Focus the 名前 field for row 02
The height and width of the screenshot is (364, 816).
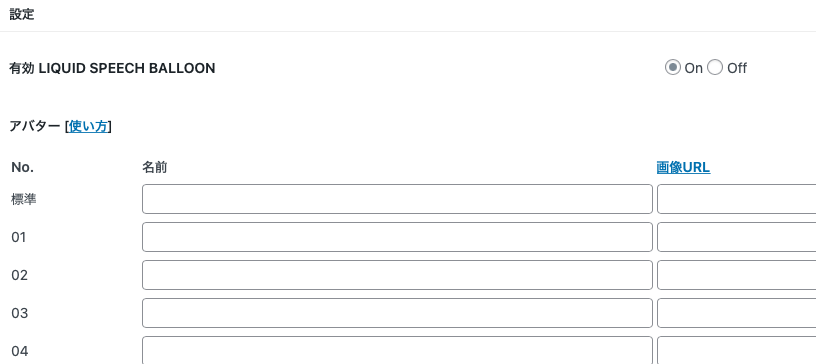(x=397, y=275)
